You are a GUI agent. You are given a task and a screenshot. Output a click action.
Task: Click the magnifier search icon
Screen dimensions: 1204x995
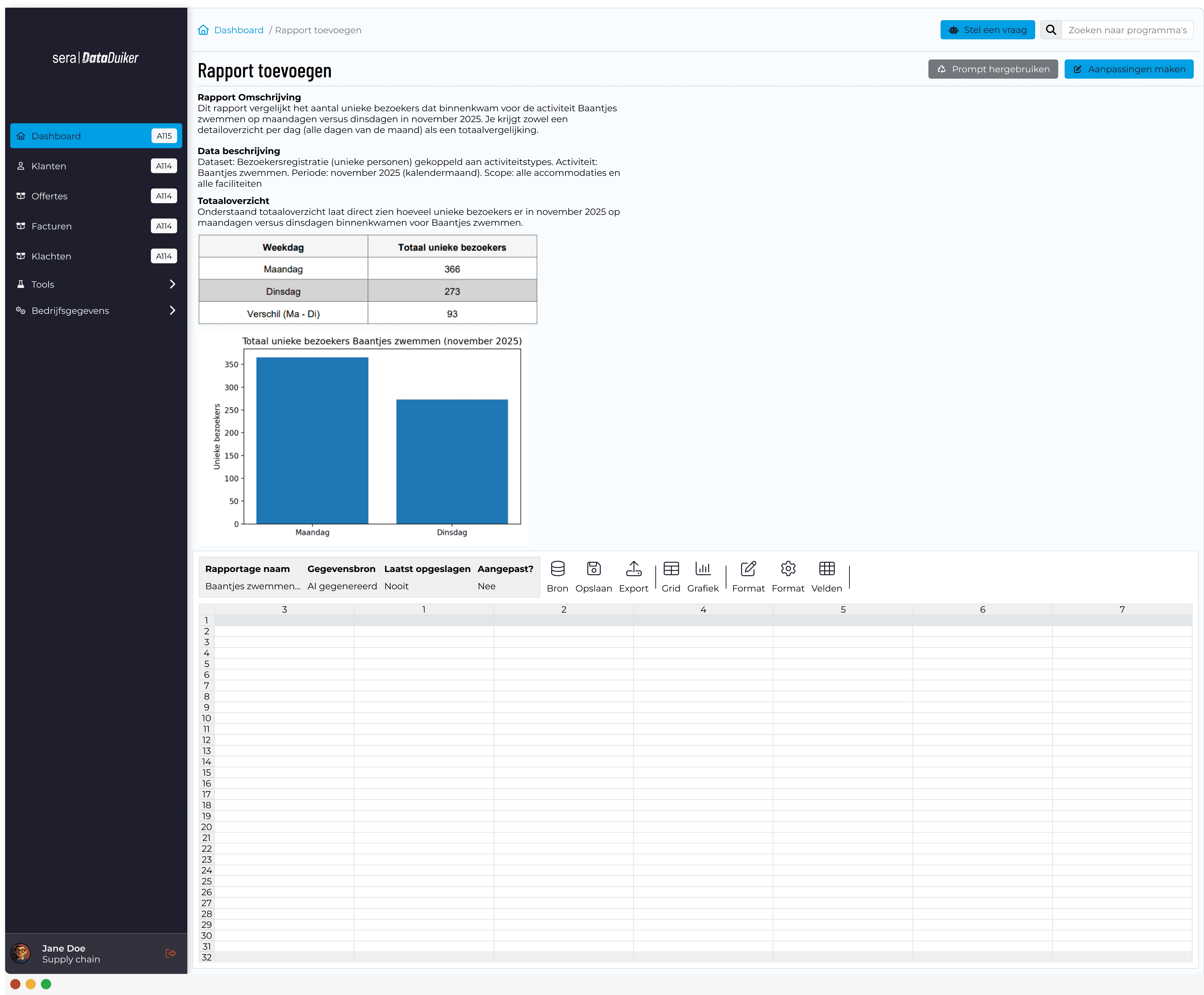click(1051, 30)
